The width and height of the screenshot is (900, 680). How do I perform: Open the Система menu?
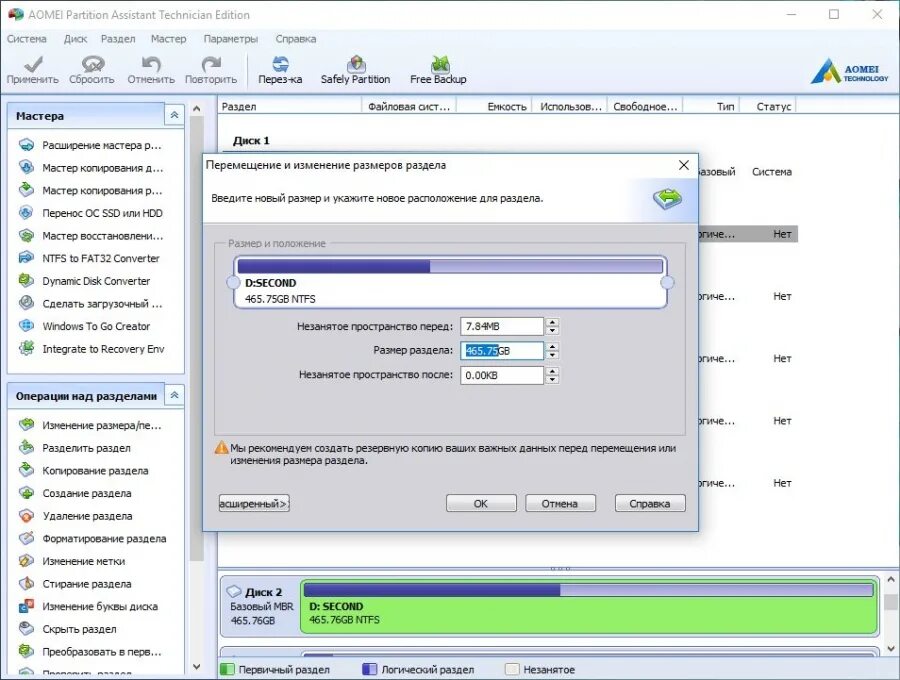(x=26, y=38)
